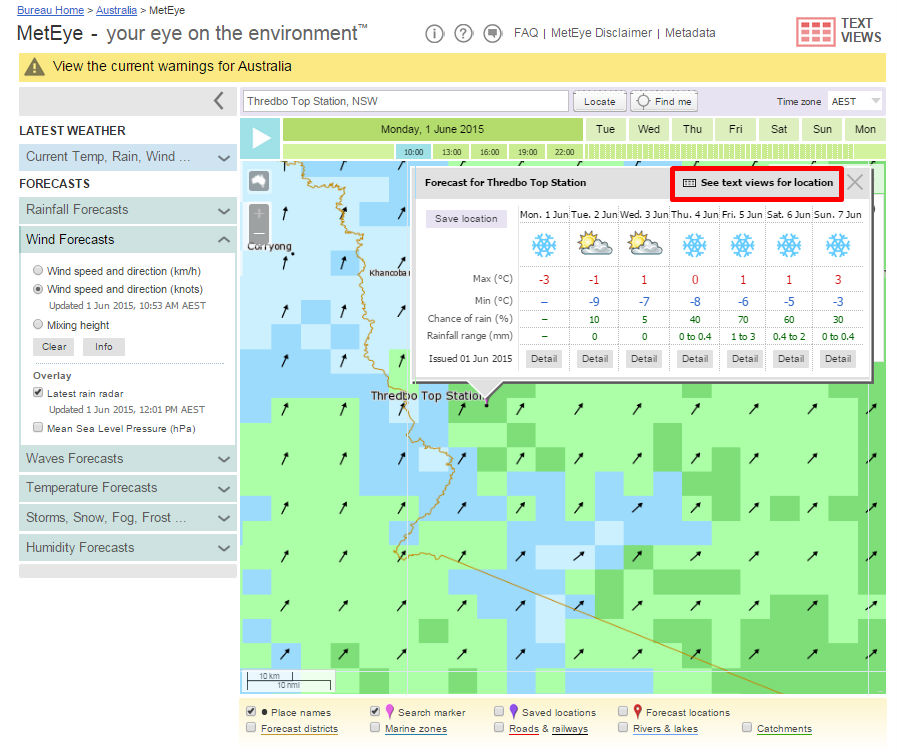The image size is (898, 752).
Task: Click Wednesday 3 Jun partly cloudy icon
Action: (644, 244)
